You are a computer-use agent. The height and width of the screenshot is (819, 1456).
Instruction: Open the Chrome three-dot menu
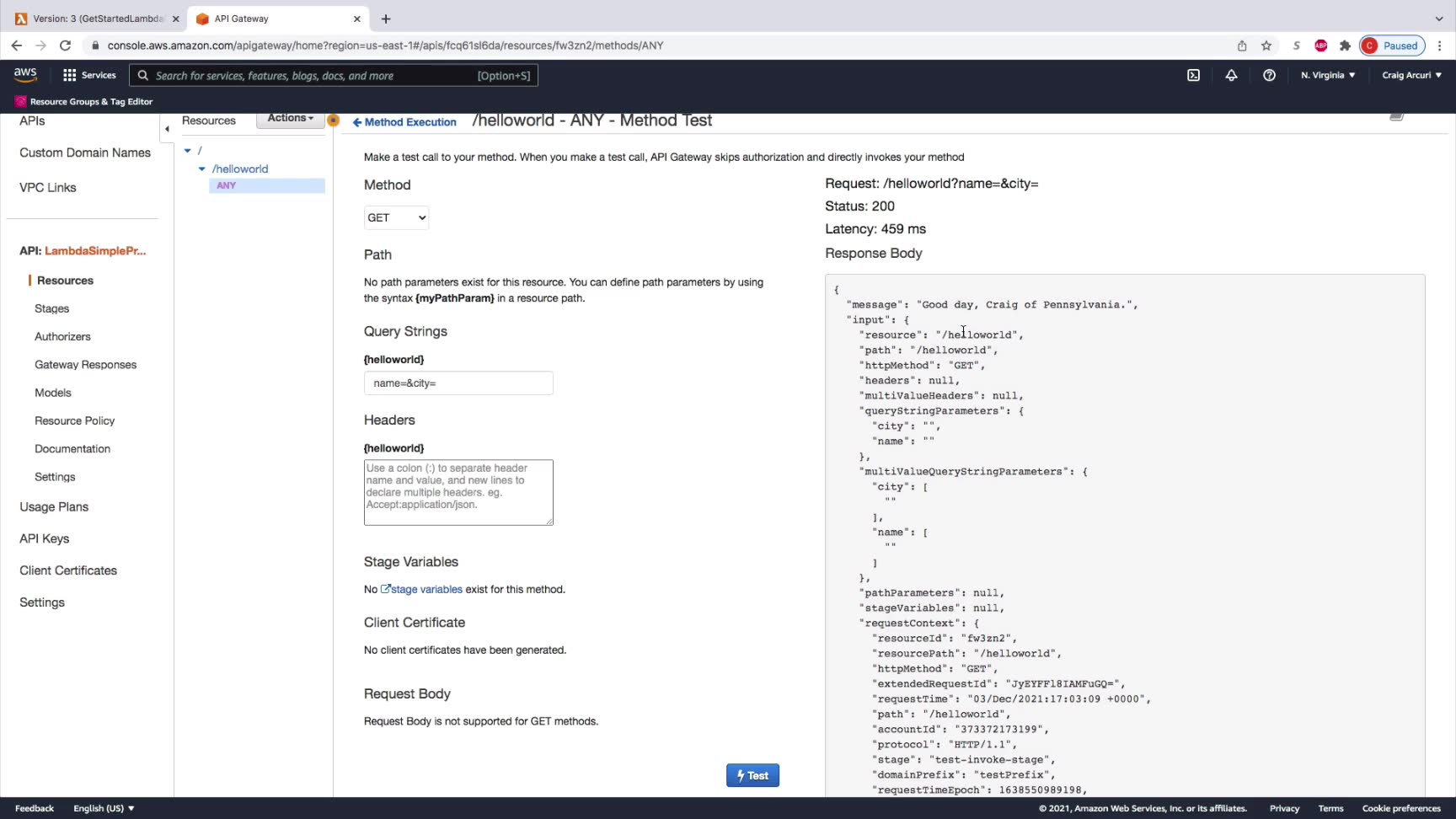[1440, 45]
